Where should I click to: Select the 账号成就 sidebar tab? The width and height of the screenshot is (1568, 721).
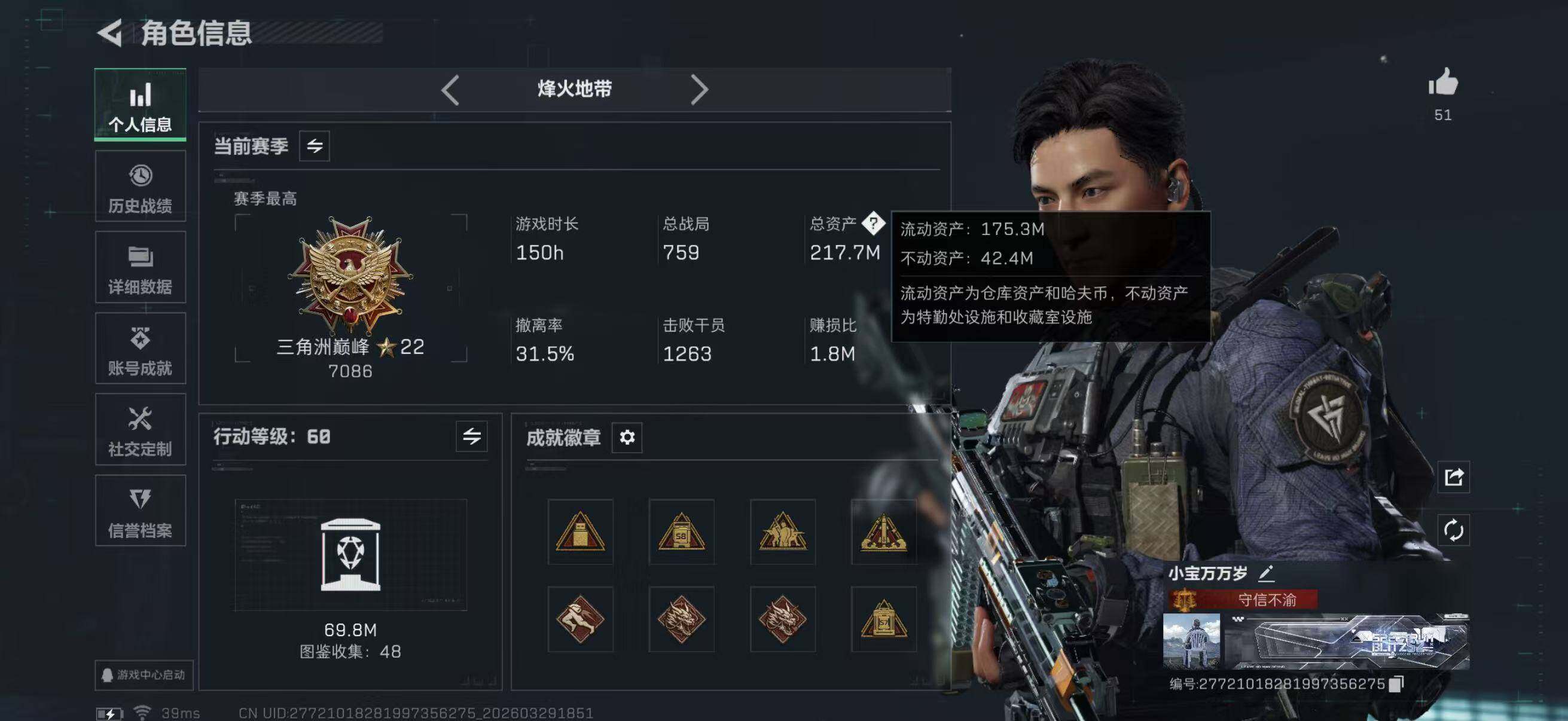pyautogui.click(x=140, y=349)
